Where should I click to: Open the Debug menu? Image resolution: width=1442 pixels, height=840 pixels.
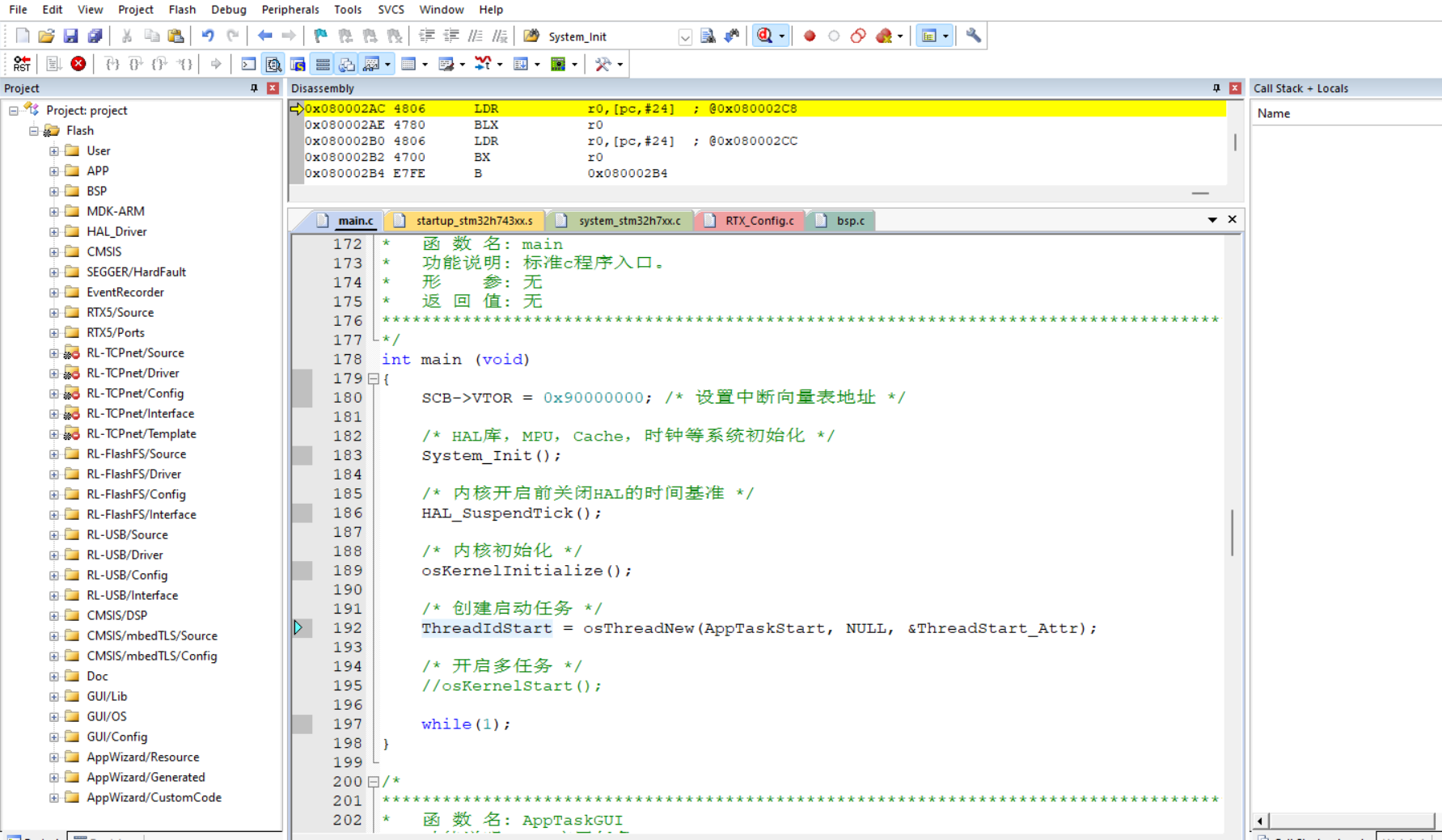pyautogui.click(x=229, y=10)
